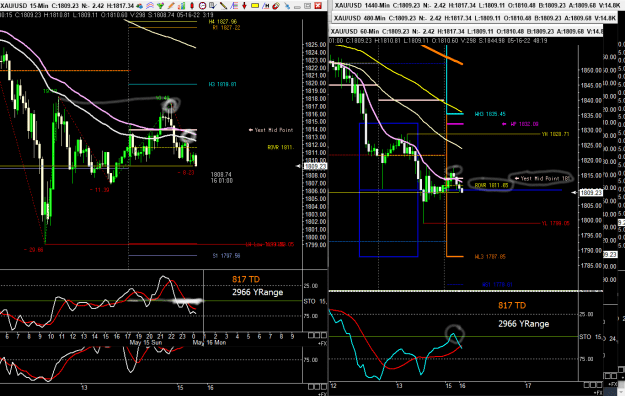Click 817 TD text in 15-Min stochastic pane
Screen dimensions: 625x396
pyautogui.click(x=246, y=279)
